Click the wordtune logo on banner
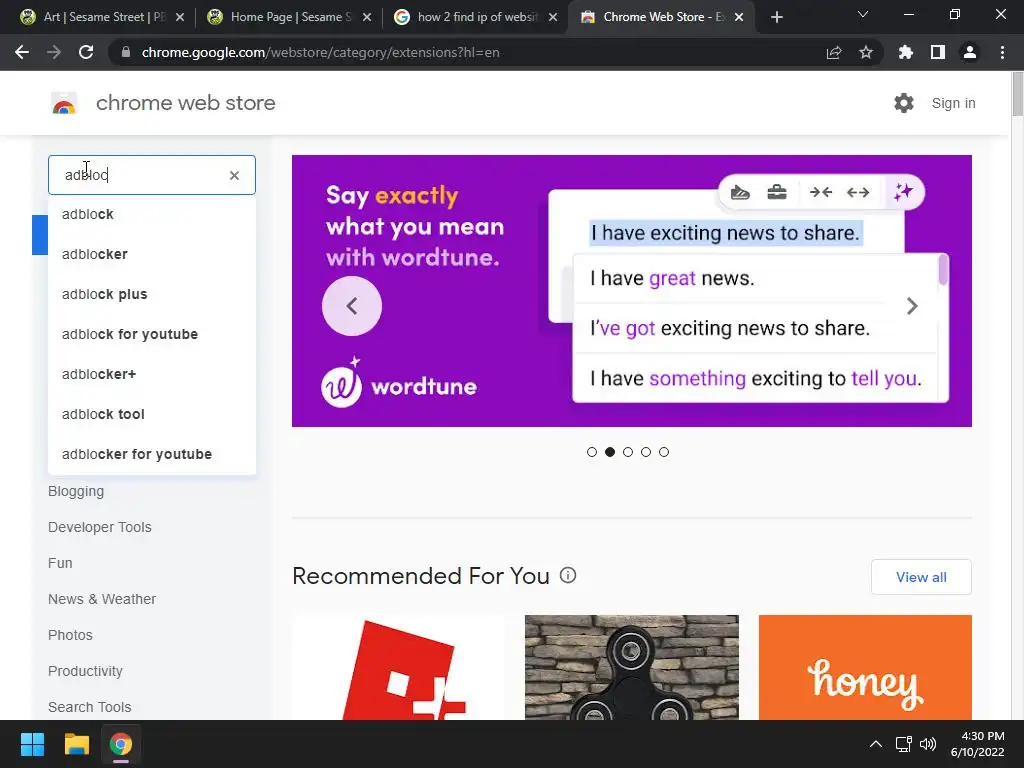 tap(399, 384)
